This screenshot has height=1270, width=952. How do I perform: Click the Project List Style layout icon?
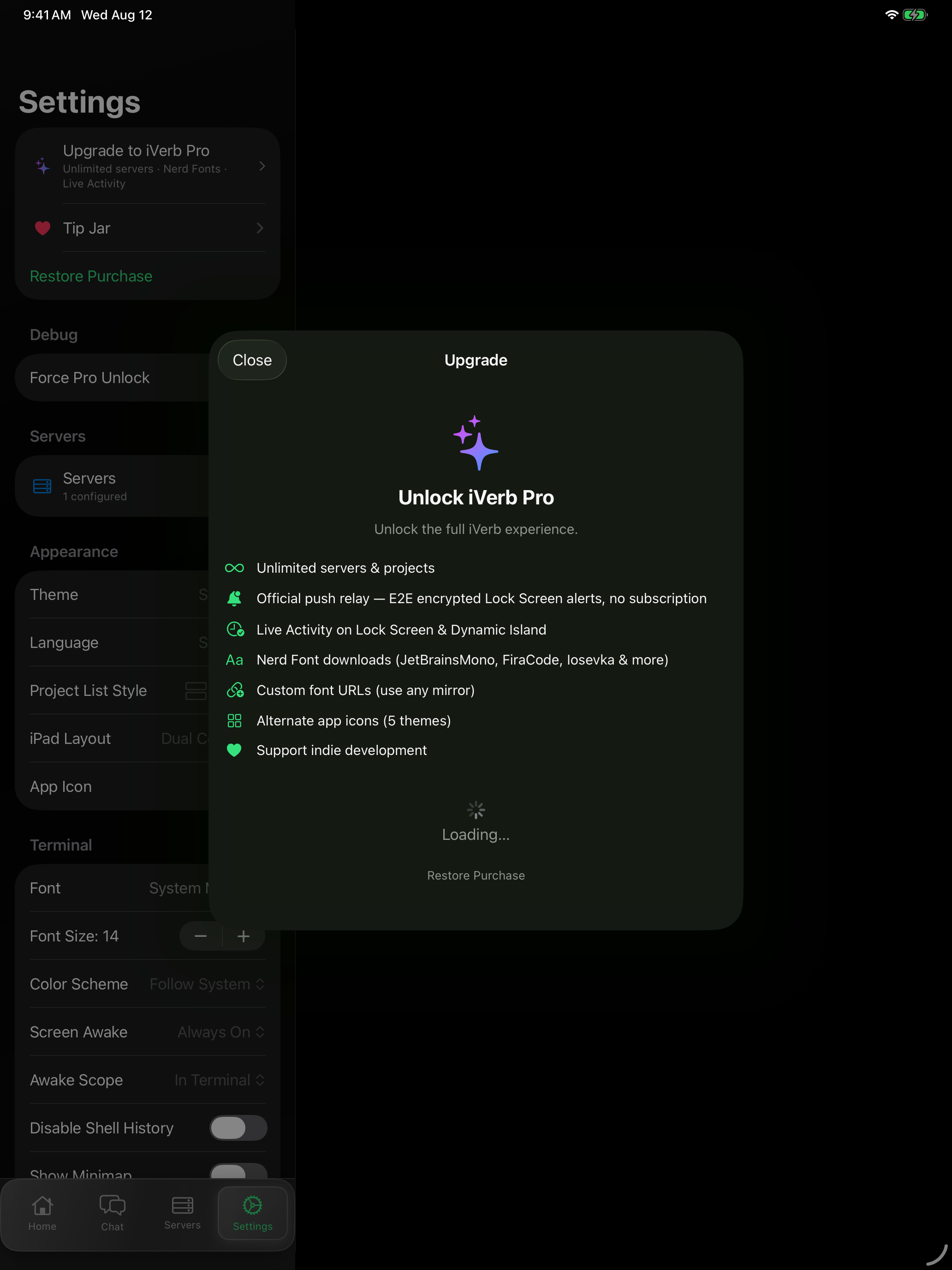[x=196, y=691]
